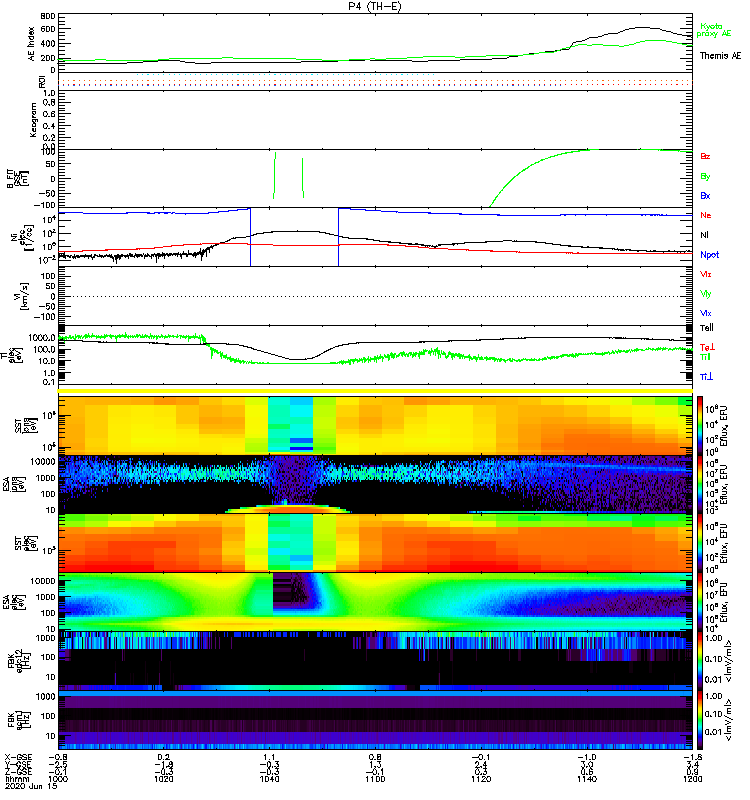This screenshot has height=800, width=750.
Task: Click the 1020 time tick label
Action: click(x=163, y=779)
